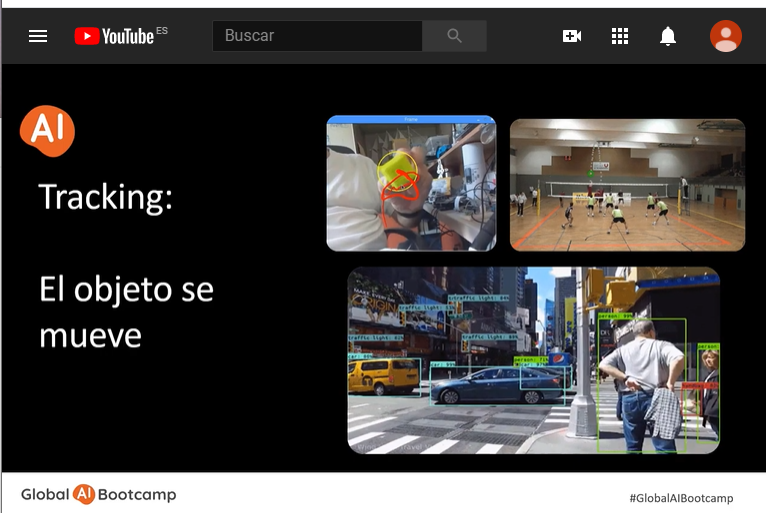Click the orange AI logo on the slide
This screenshot has height=513, width=766.
[47, 131]
